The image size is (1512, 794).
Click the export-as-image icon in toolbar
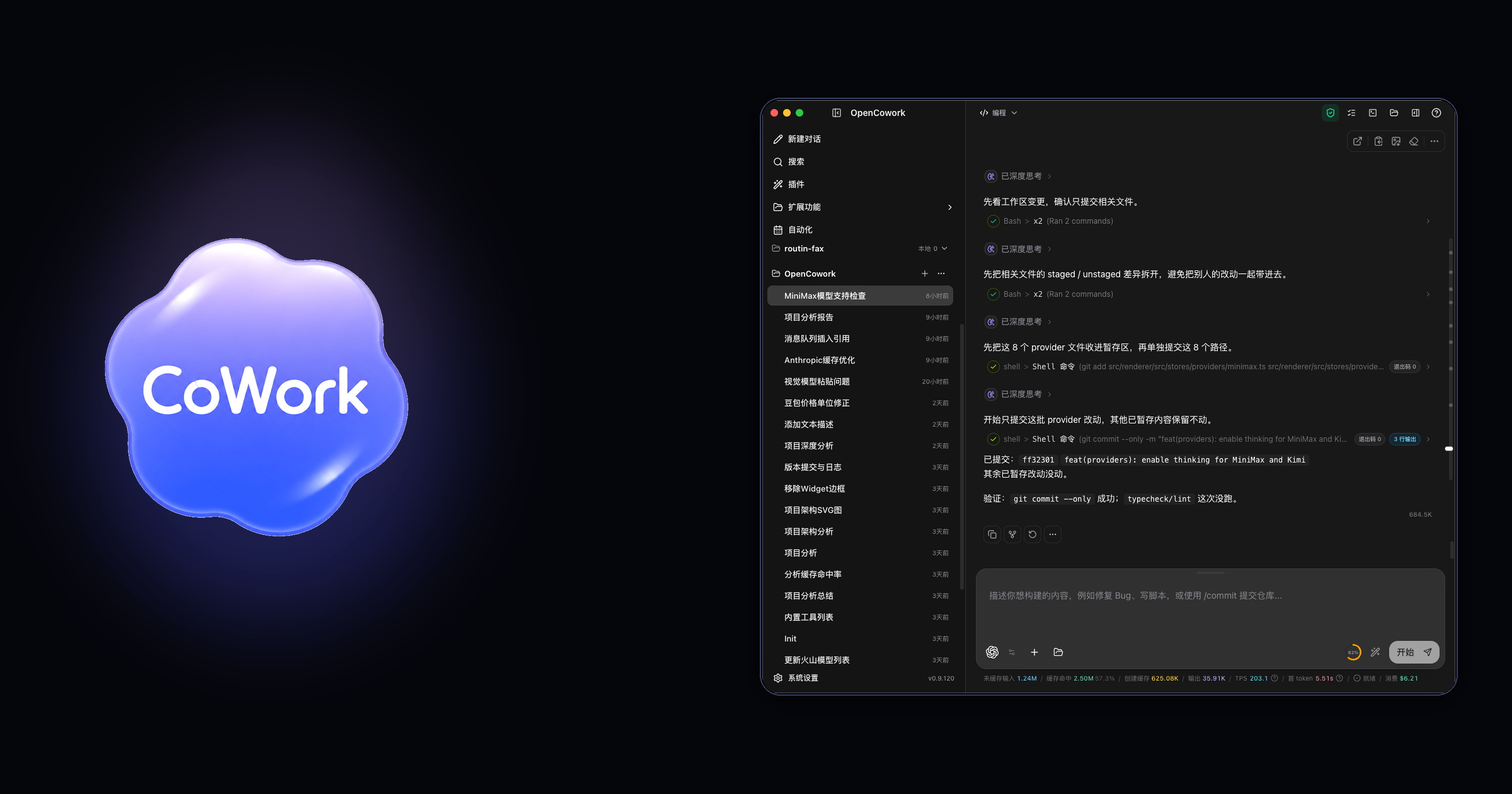[x=1396, y=141]
